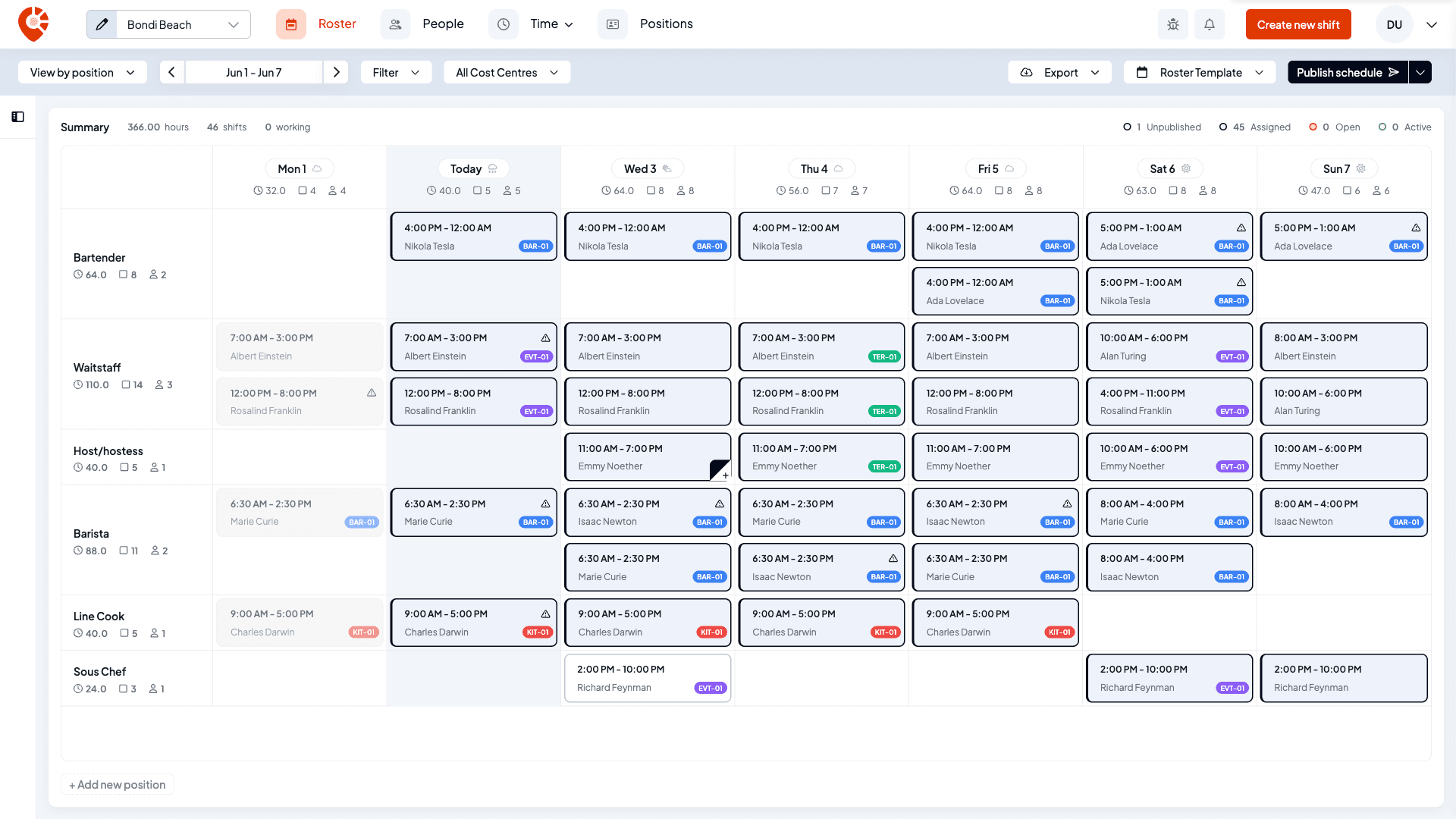Select the Bartender position row
This screenshot has height=819, width=1456.
pyautogui.click(x=136, y=265)
